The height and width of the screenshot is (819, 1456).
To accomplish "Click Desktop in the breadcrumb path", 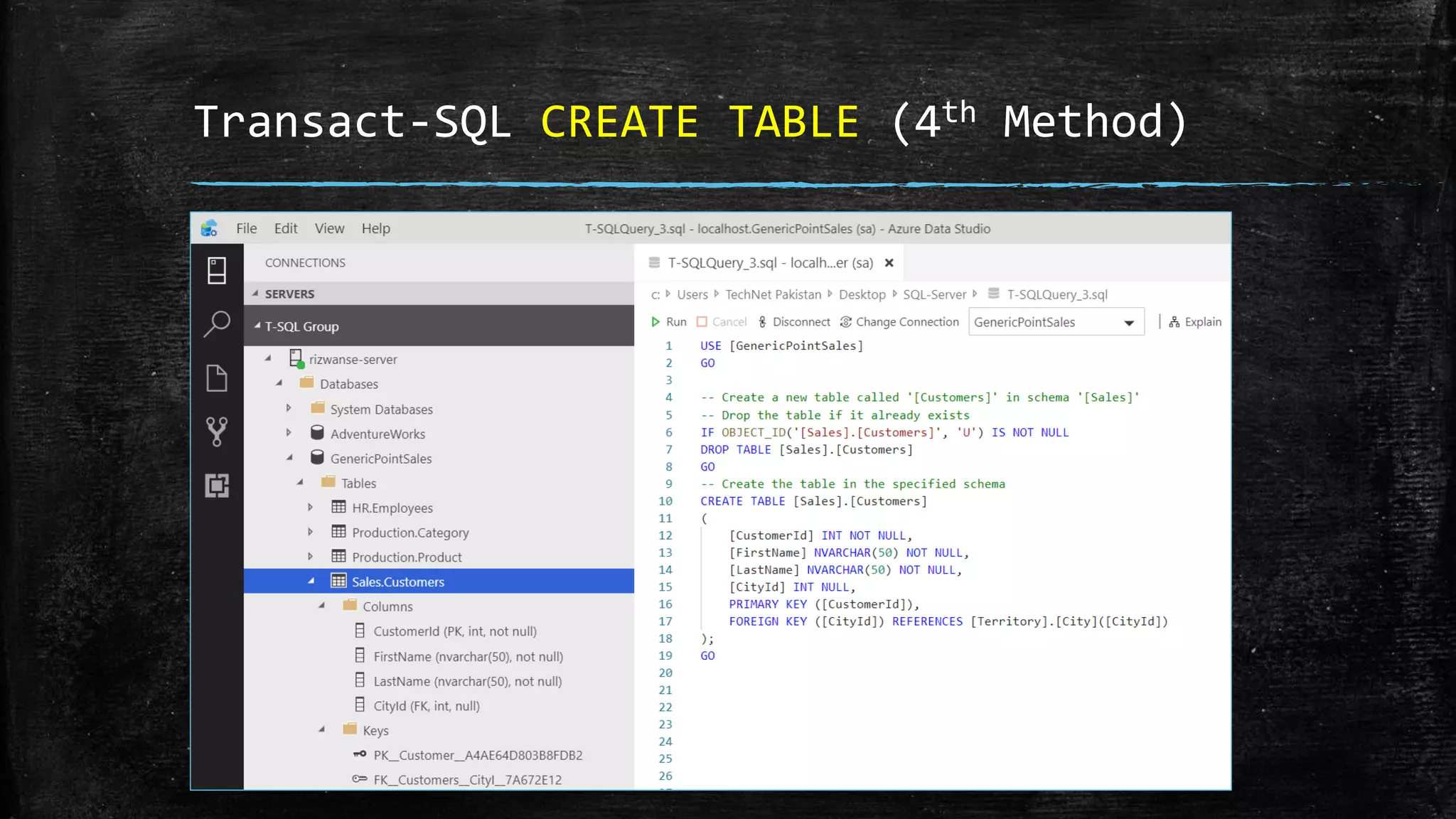I will click(862, 294).
